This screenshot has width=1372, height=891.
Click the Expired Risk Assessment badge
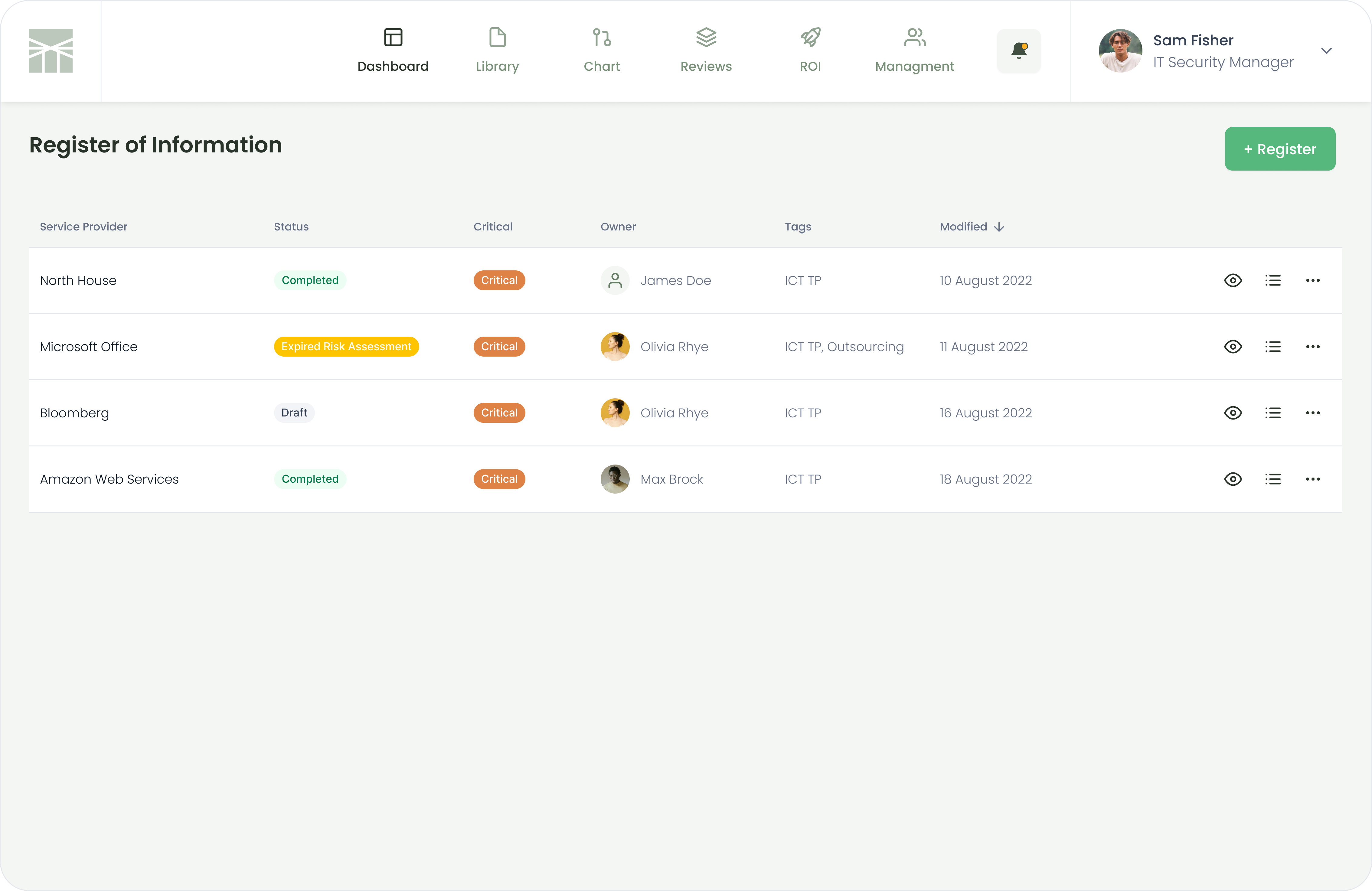point(346,346)
